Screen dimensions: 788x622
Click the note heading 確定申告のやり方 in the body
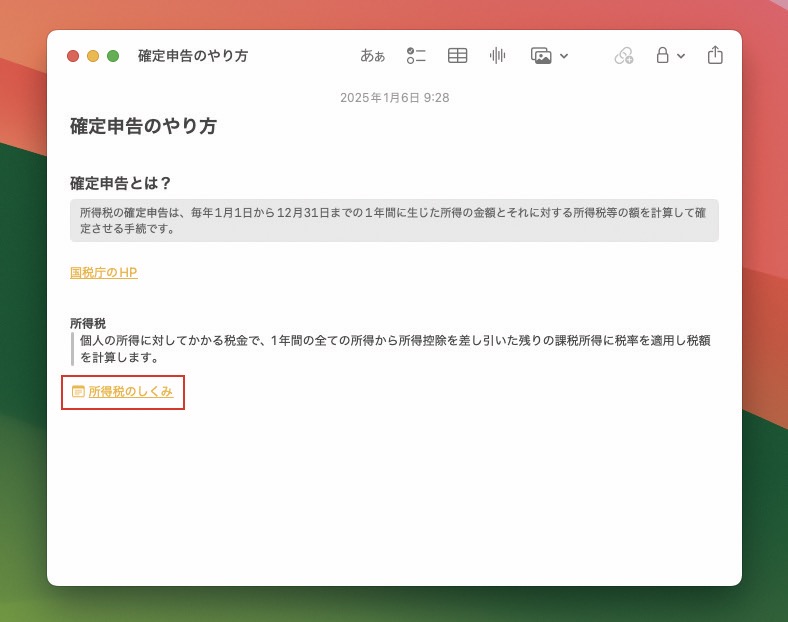coord(143,126)
